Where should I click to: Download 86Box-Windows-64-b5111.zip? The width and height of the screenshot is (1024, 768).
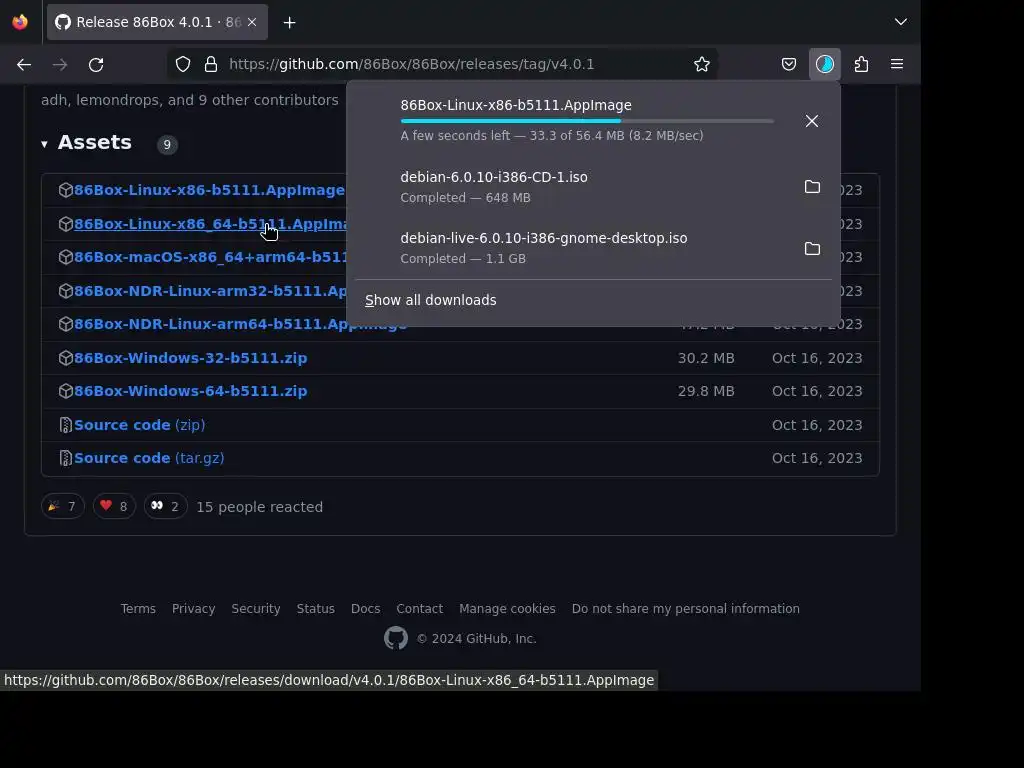pyautogui.click(x=191, y=391)
